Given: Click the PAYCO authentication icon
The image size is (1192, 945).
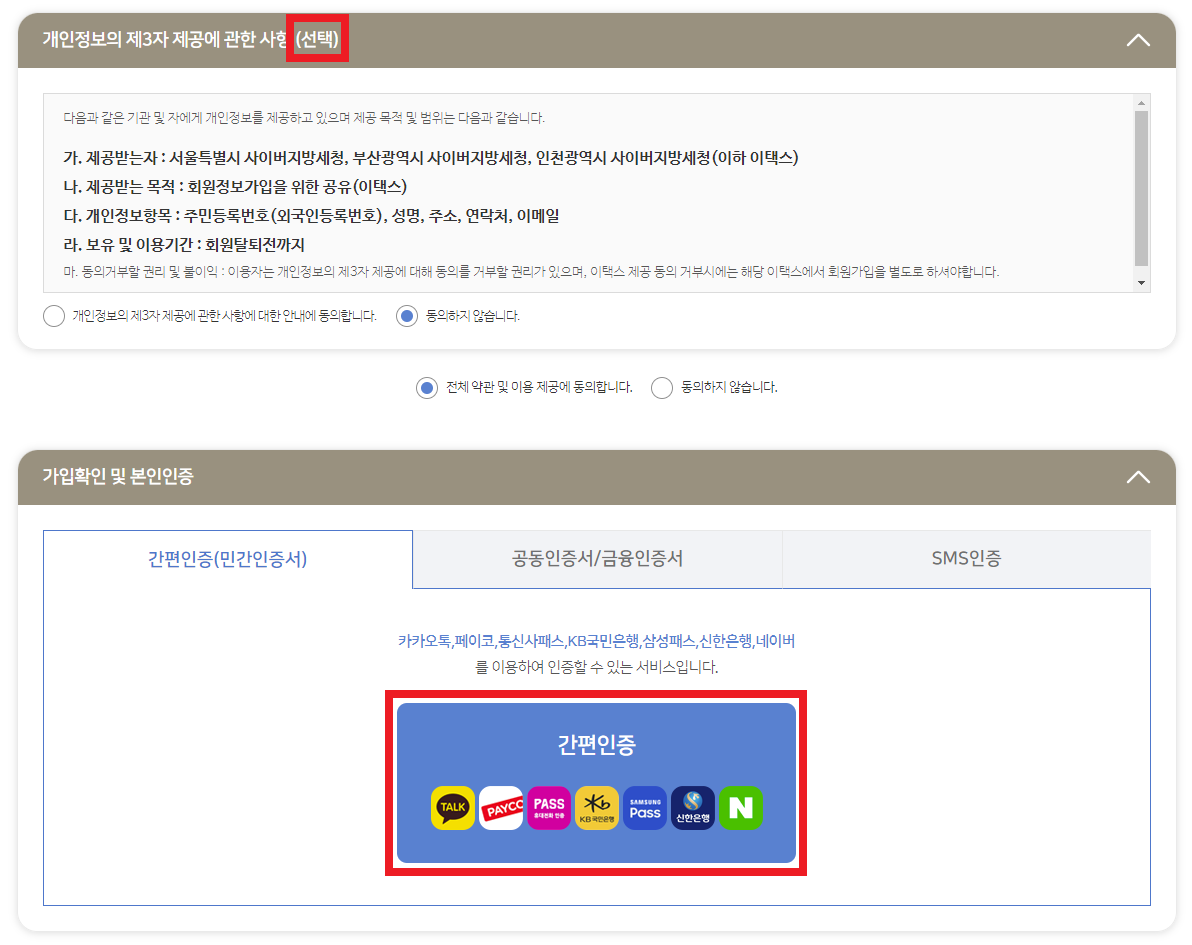Looking at the screenshot, I should click(501, 807).
